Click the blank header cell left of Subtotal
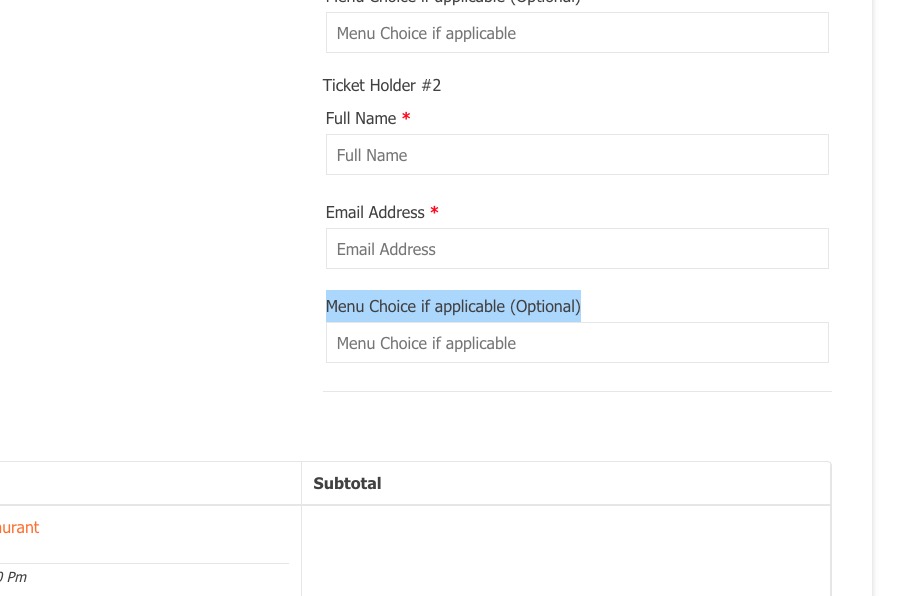The width and height of the screenshot is (923, 596). coord(150,483)
